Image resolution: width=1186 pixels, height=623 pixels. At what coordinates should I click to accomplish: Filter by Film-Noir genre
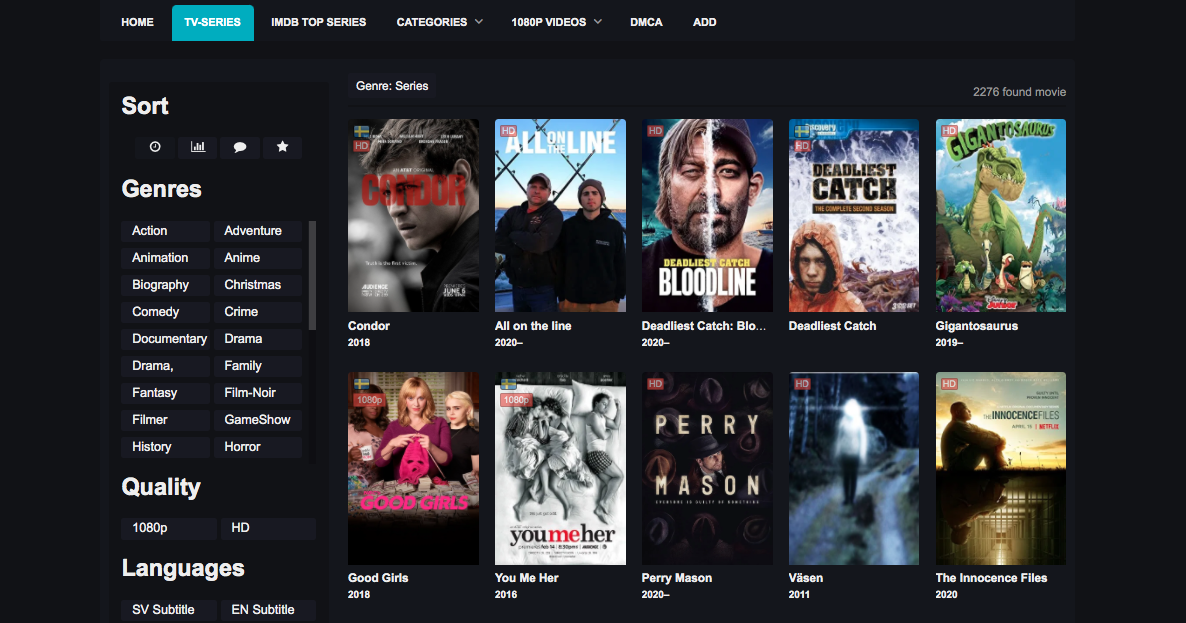(257, 393)
